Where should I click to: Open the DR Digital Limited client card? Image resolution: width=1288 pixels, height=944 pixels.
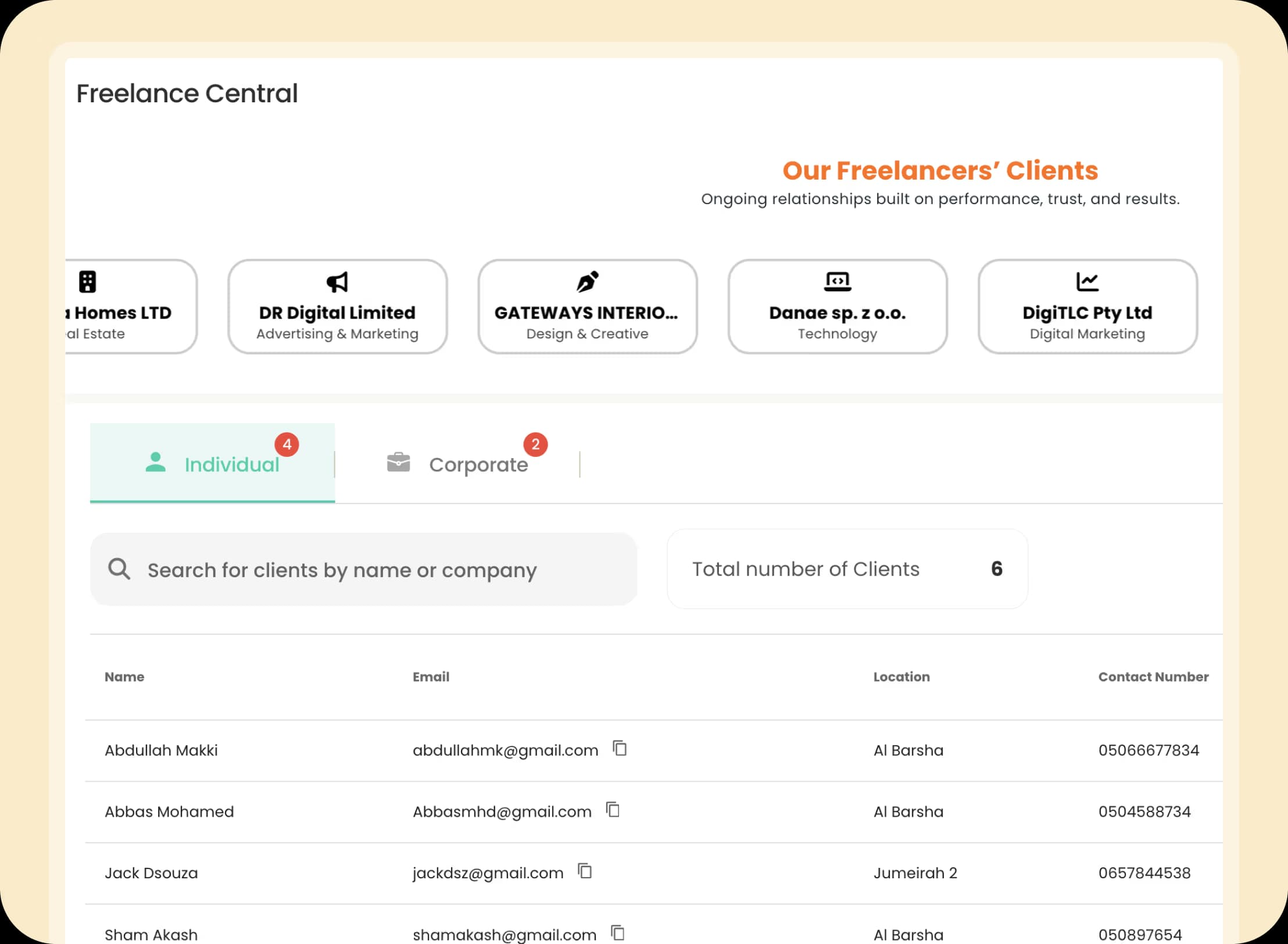click(x=337, y=306)
